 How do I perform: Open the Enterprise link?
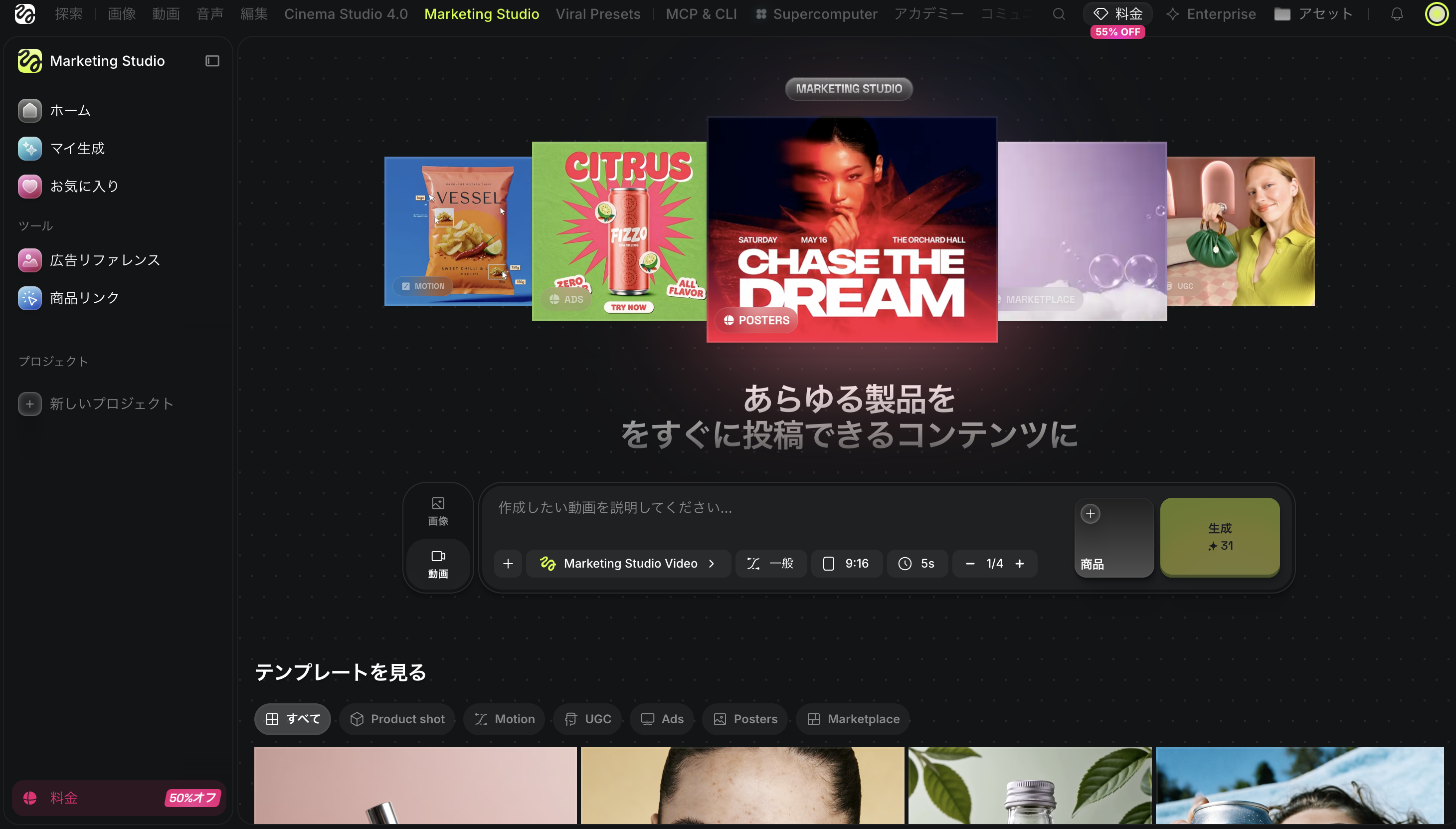pos(1211,13)
